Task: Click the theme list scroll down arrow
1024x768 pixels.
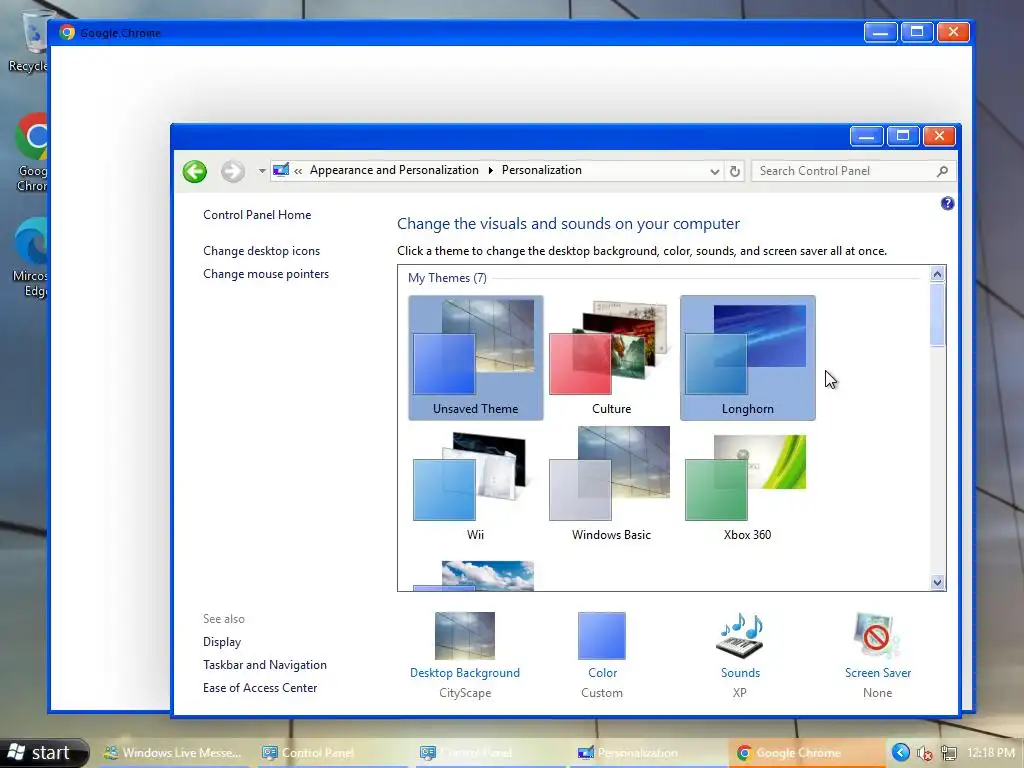Action: [937, 583]
